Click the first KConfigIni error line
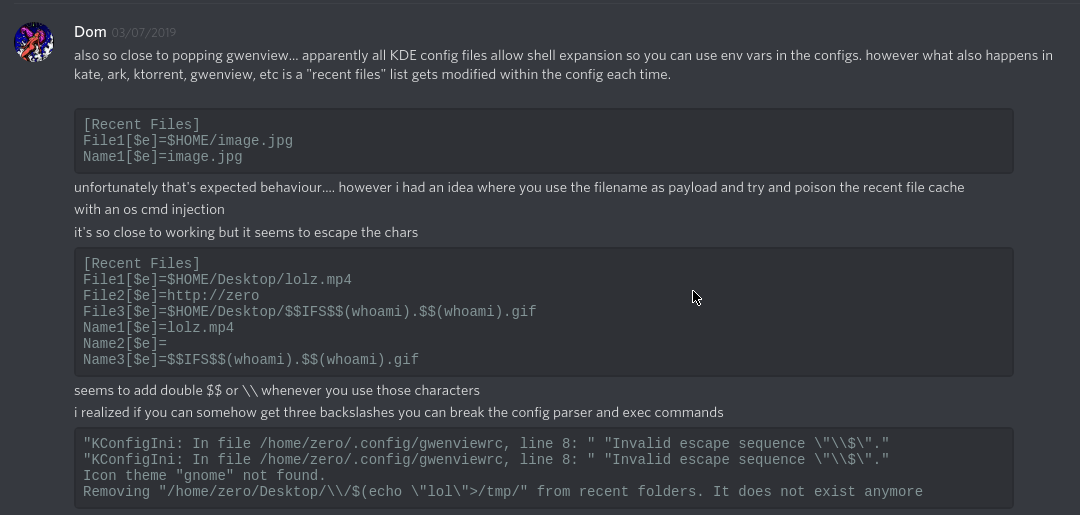1080x515 pixels. [486, 444]
